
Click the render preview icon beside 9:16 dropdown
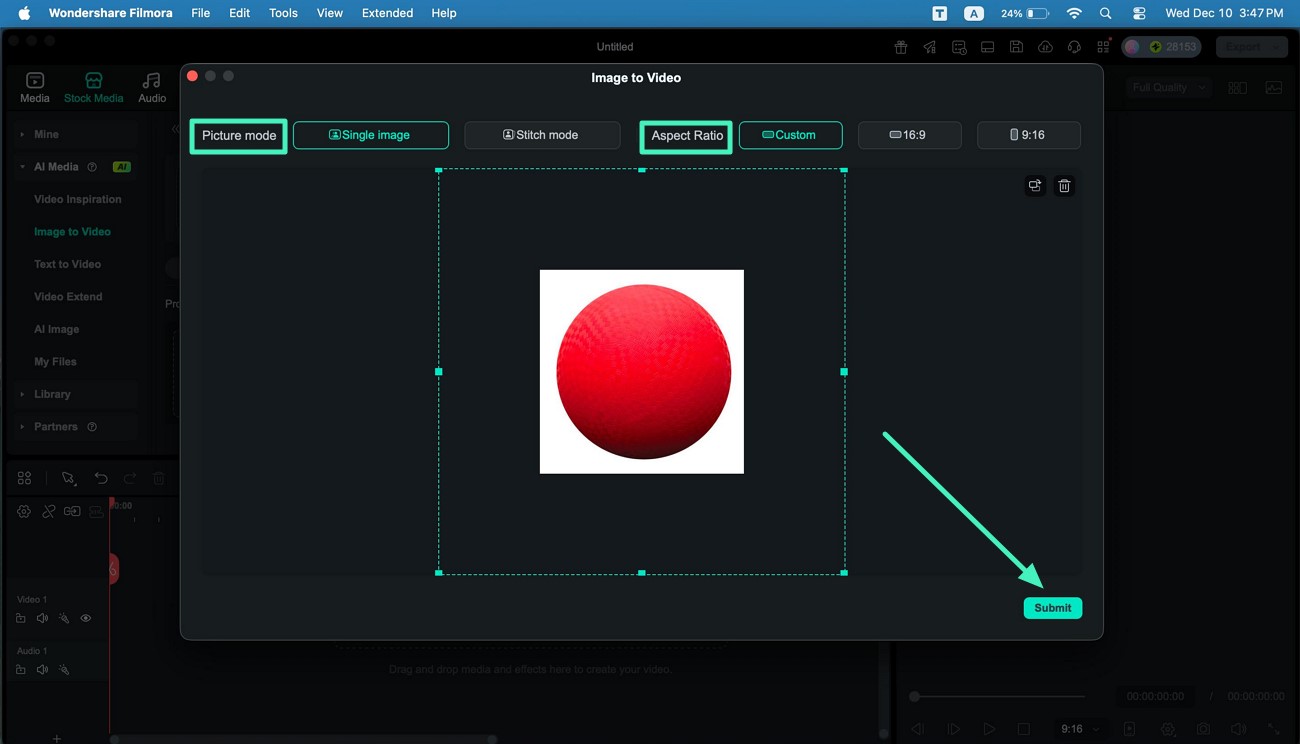tap(1129, 730)
